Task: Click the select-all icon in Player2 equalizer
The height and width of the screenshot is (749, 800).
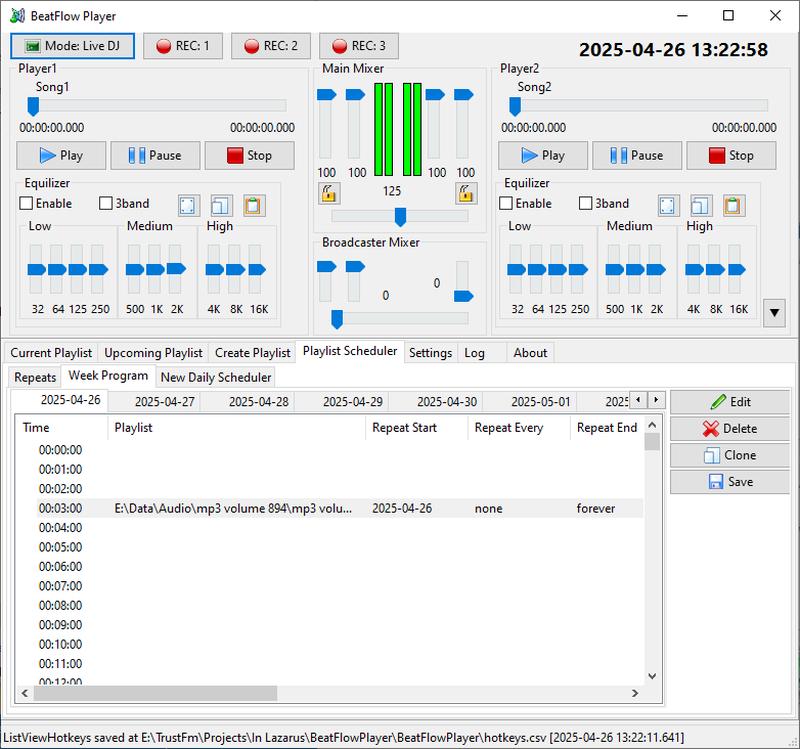Action: [x=668, y=206]
